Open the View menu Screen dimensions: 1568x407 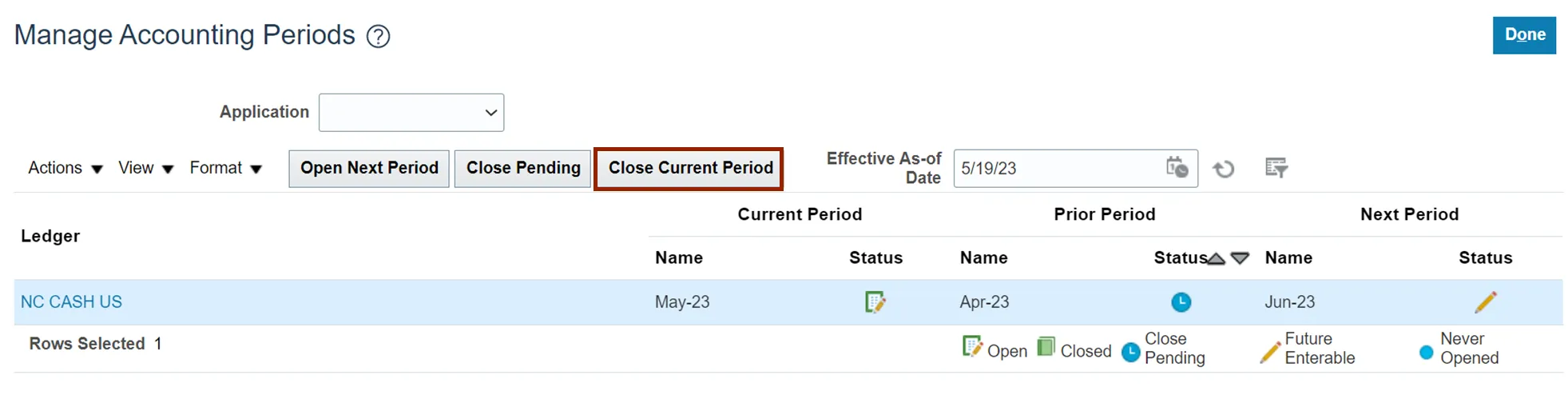click(145, 168)
